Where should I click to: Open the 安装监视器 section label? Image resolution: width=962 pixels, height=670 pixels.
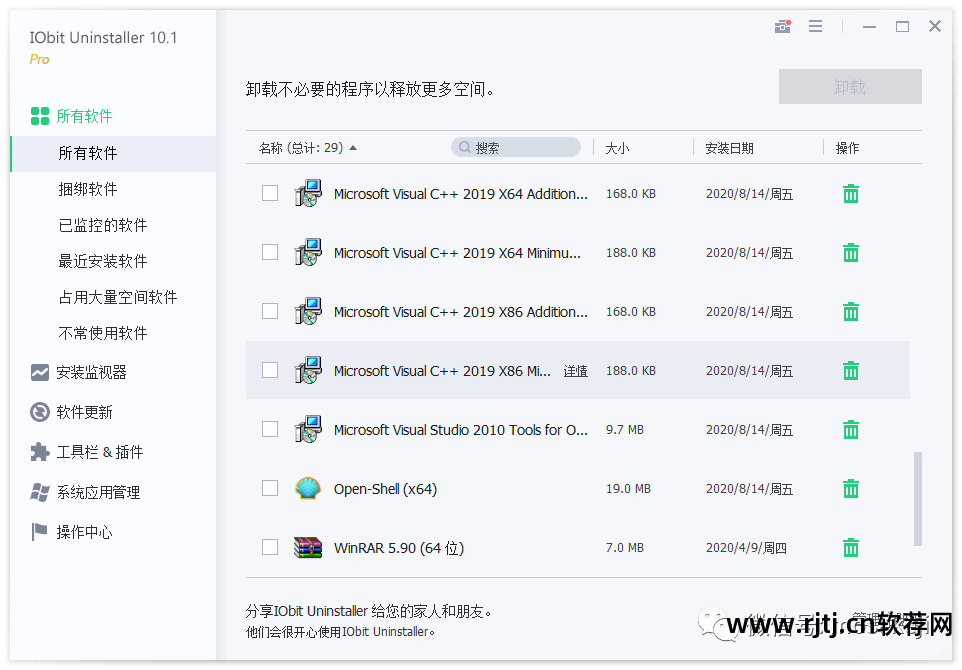[x=91, y=372]
